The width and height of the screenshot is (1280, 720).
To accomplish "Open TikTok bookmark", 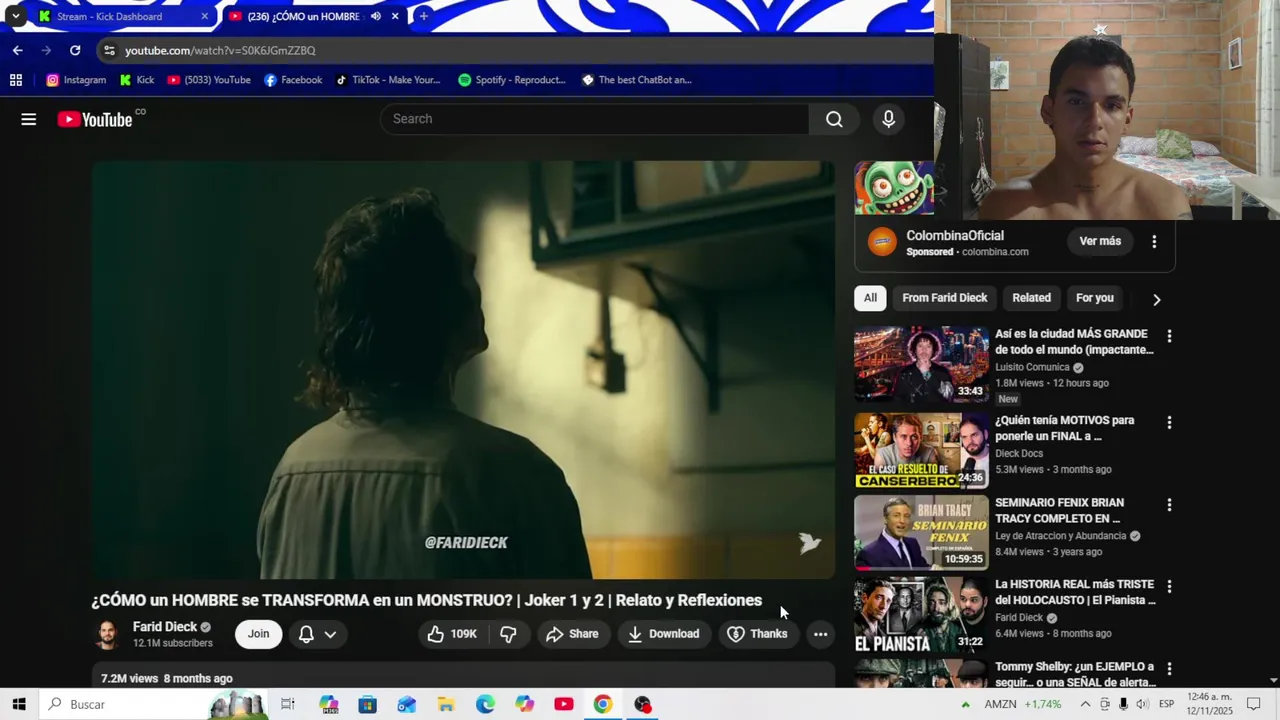I will (388, 80).
